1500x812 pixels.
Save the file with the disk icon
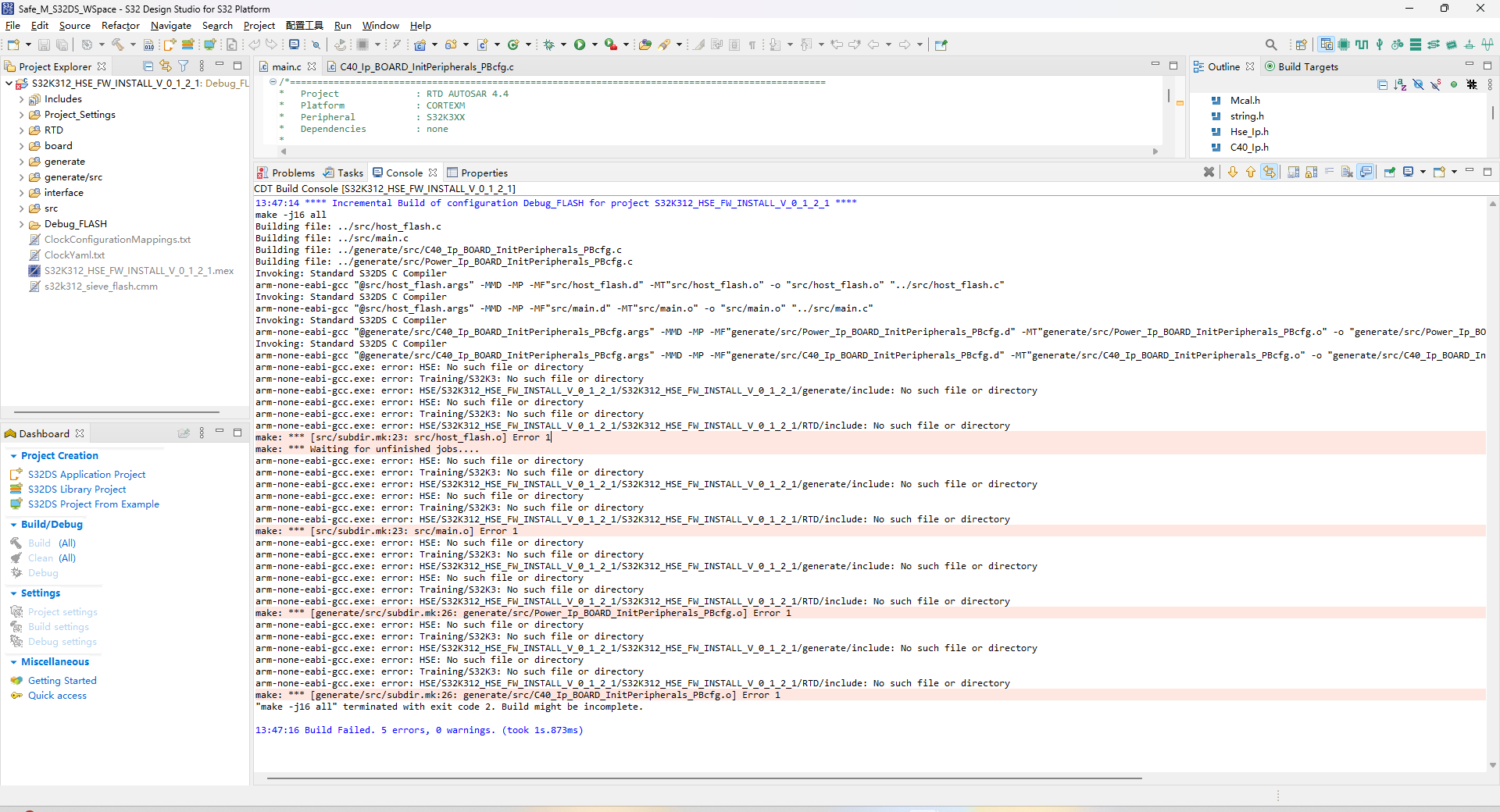pos(44,45)
